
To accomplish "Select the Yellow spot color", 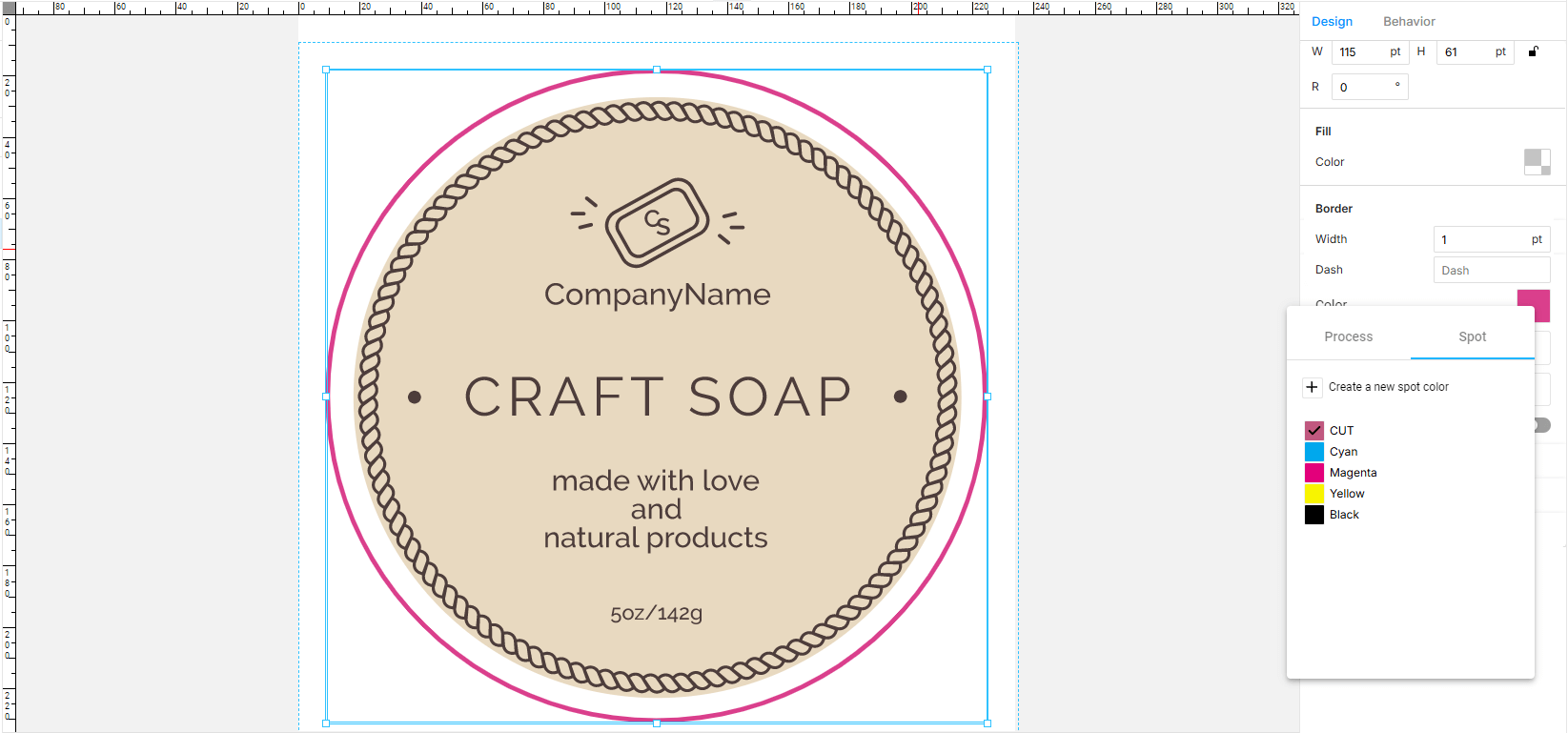I will (x=1314, y=494).
